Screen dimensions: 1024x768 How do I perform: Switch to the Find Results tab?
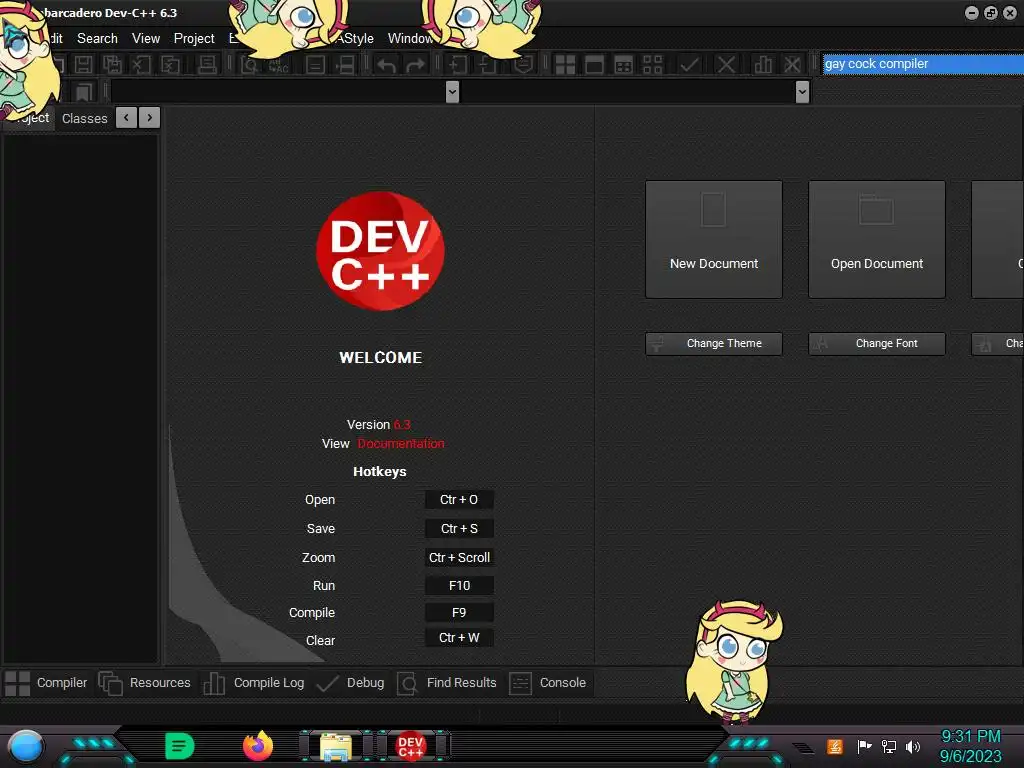pyautogui.click(x=447, y=683)
